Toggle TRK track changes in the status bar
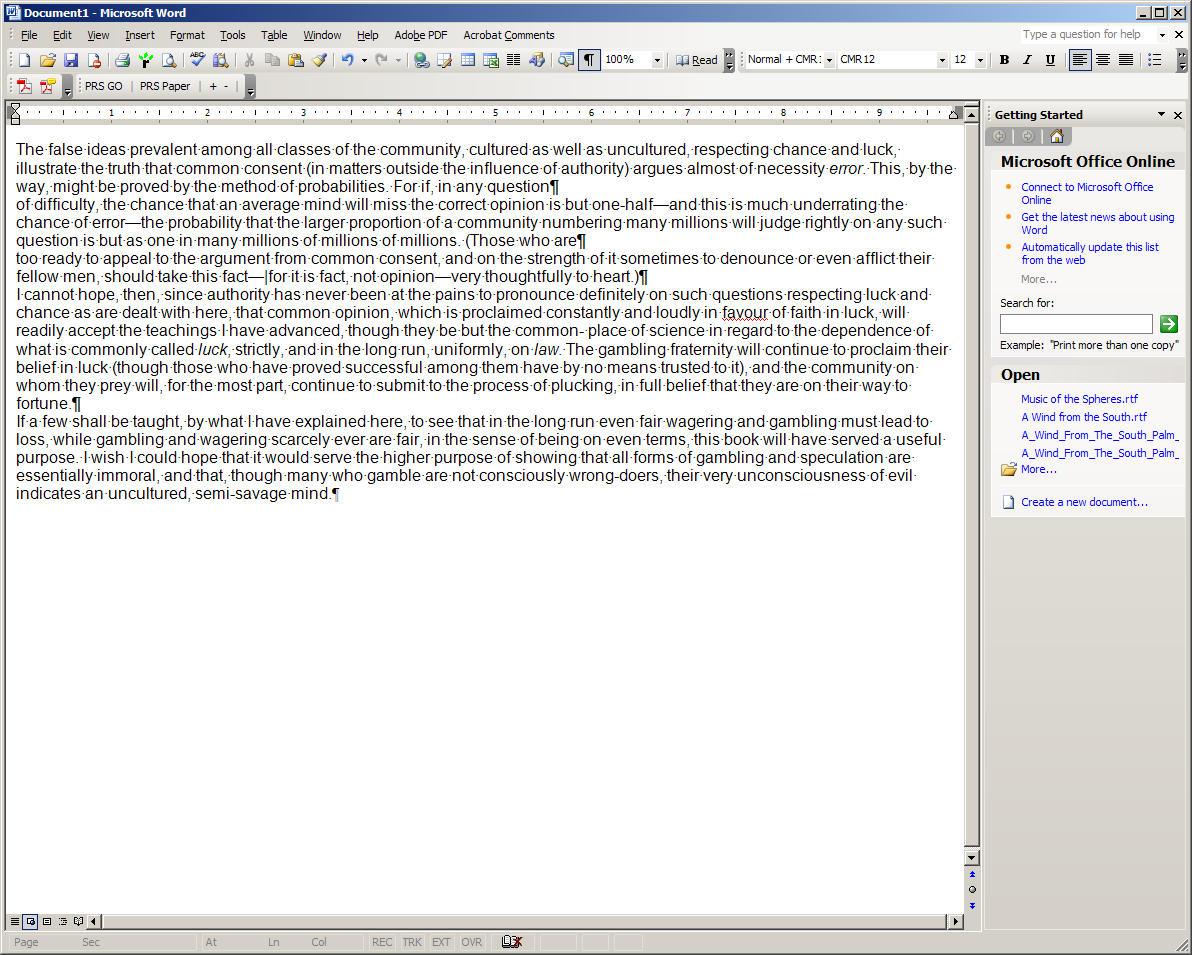This screenshot has height=955, width=1192. pos(412,942)
